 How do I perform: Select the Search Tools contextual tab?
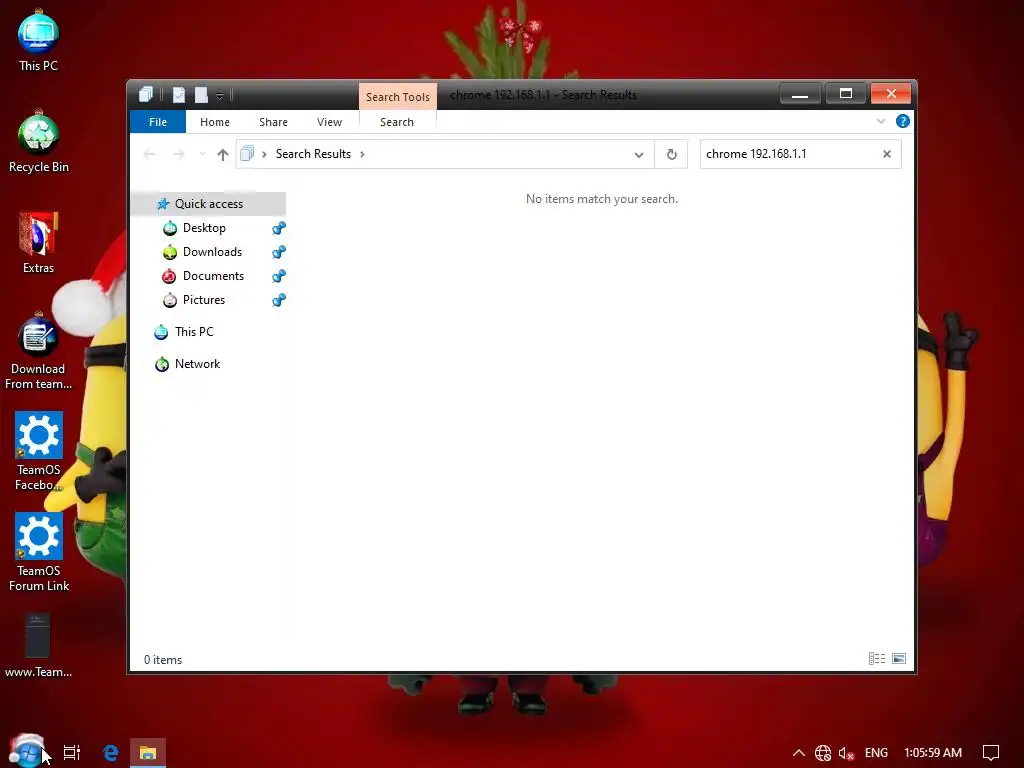tap(398, 97)
